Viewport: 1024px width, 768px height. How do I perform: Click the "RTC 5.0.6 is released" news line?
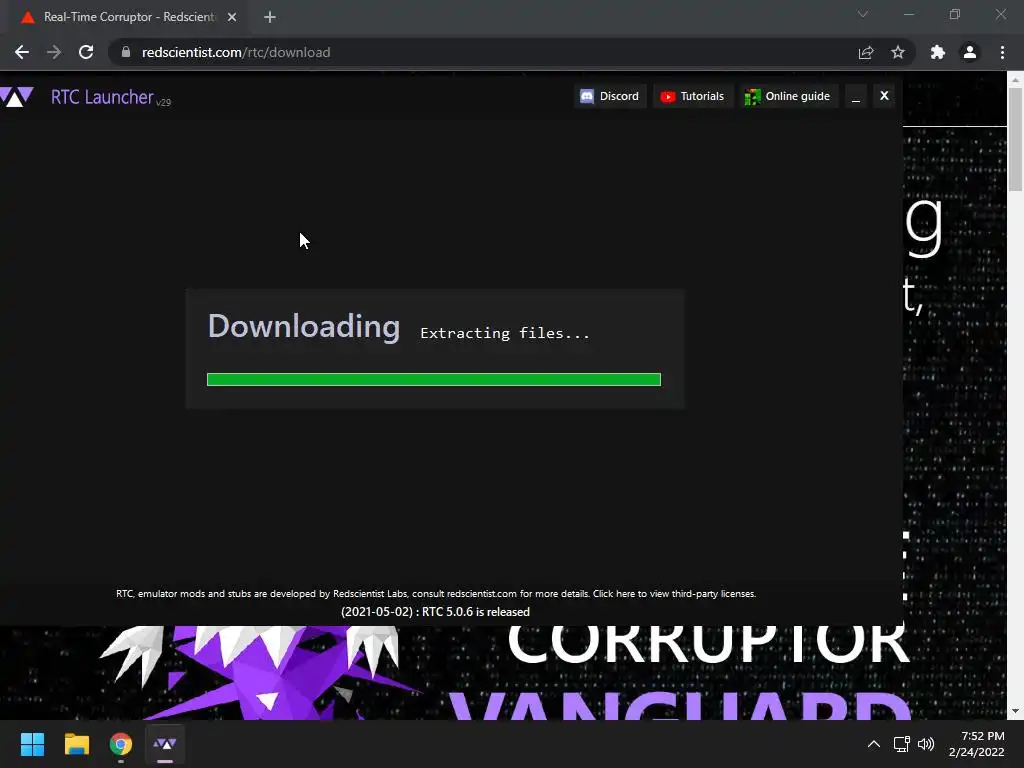coord(435,612)
